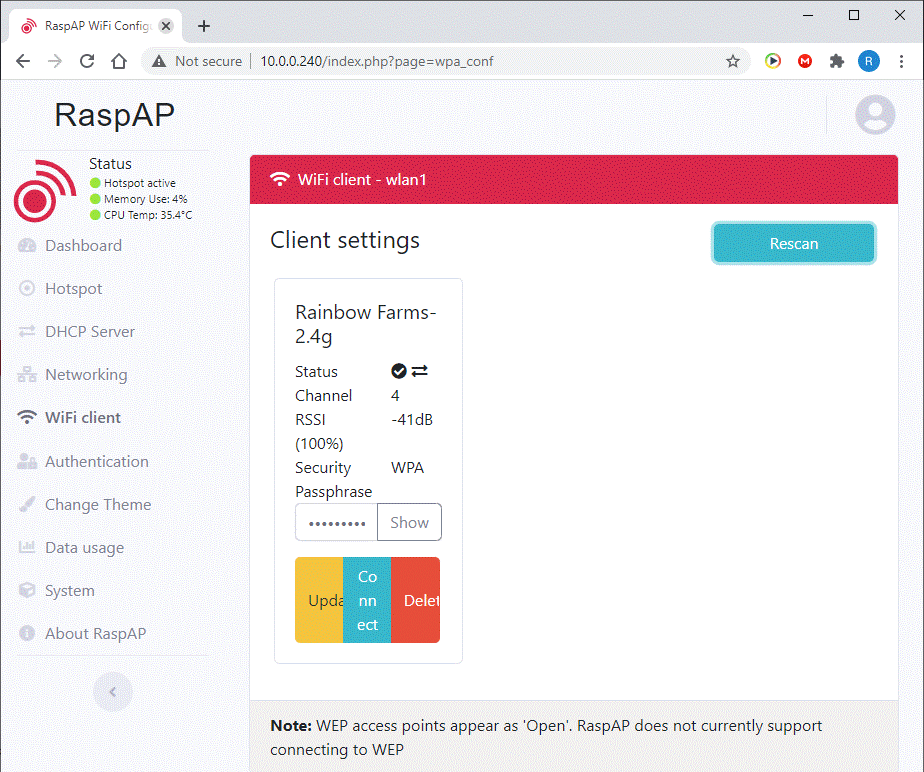The image size is (924, 772).
Task: Click the Networking sidebar icon
Action: 26,374
